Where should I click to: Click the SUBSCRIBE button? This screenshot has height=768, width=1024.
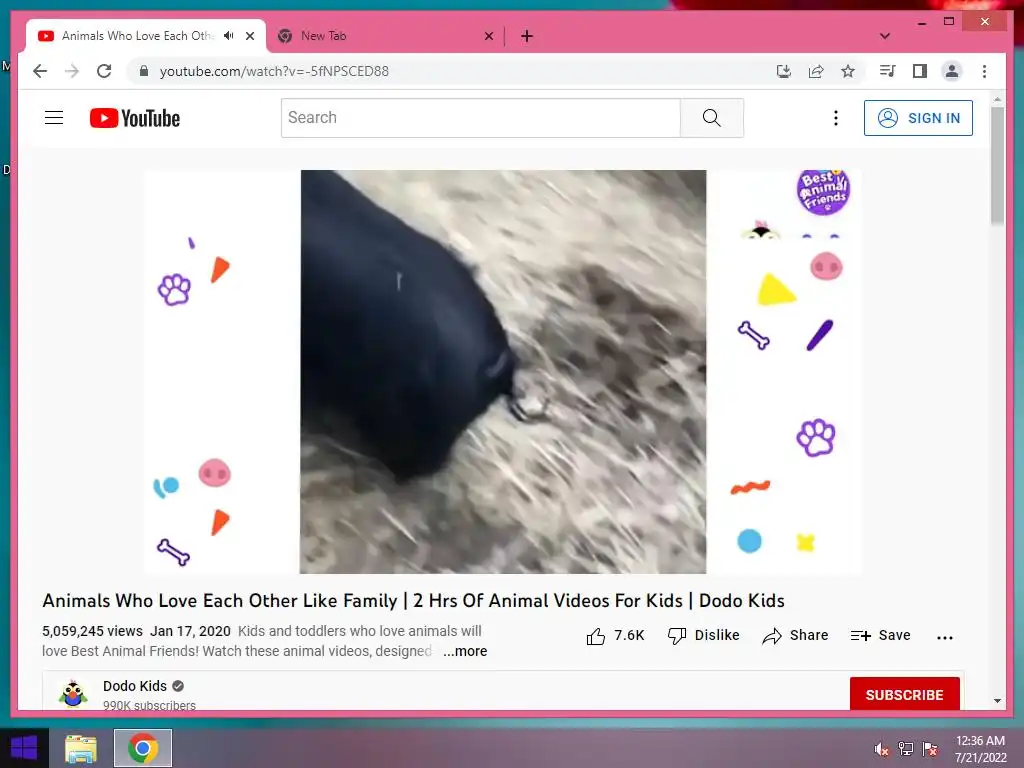click(904, 695)
